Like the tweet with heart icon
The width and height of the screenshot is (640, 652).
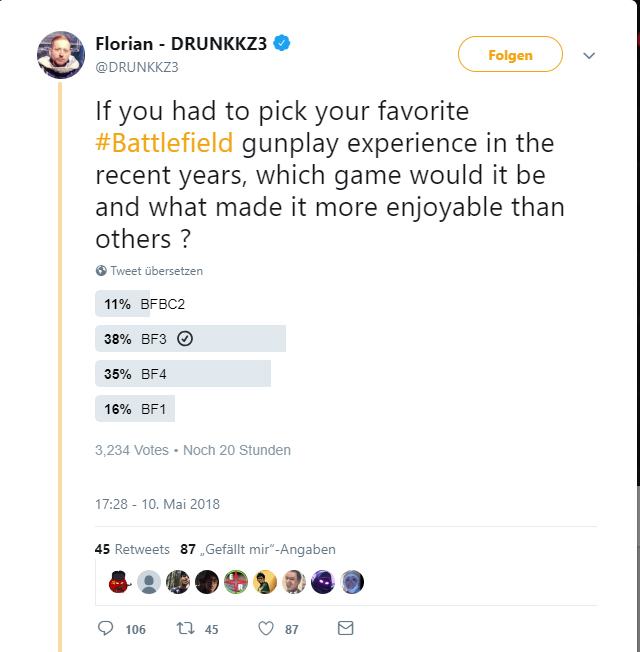click(x=266, y=629)
